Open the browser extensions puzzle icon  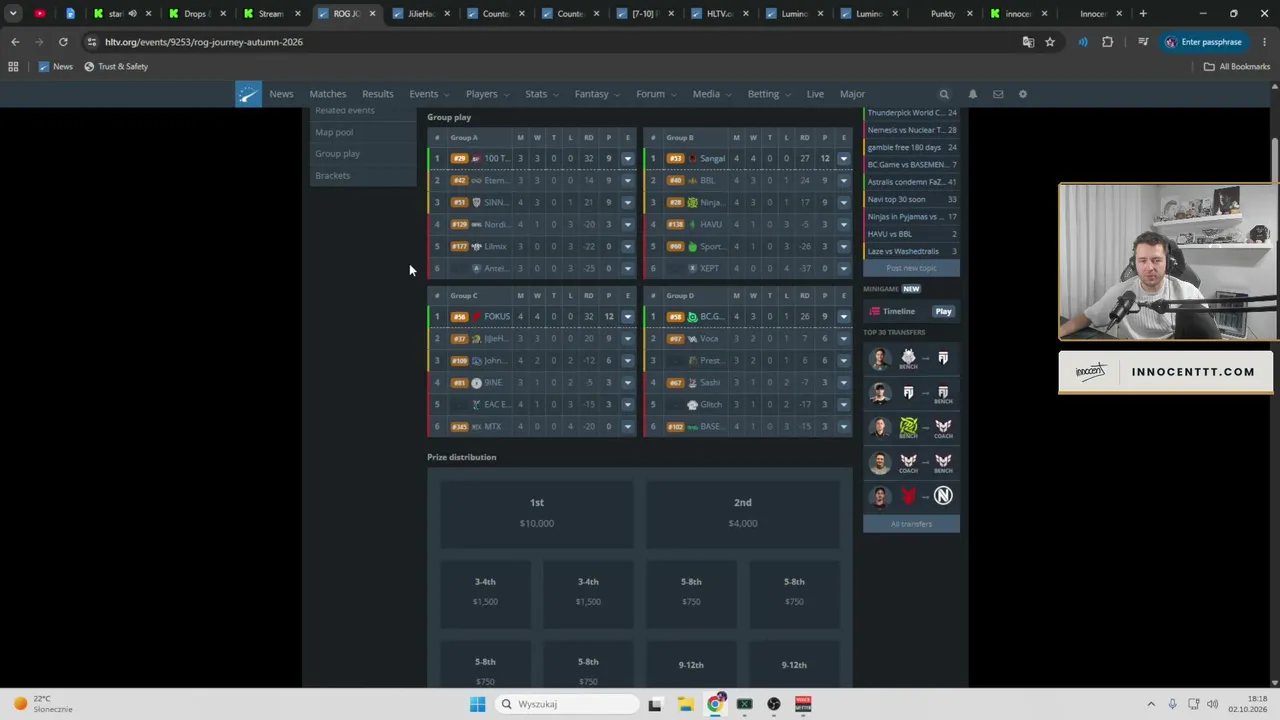click(x=1107, y=42)
